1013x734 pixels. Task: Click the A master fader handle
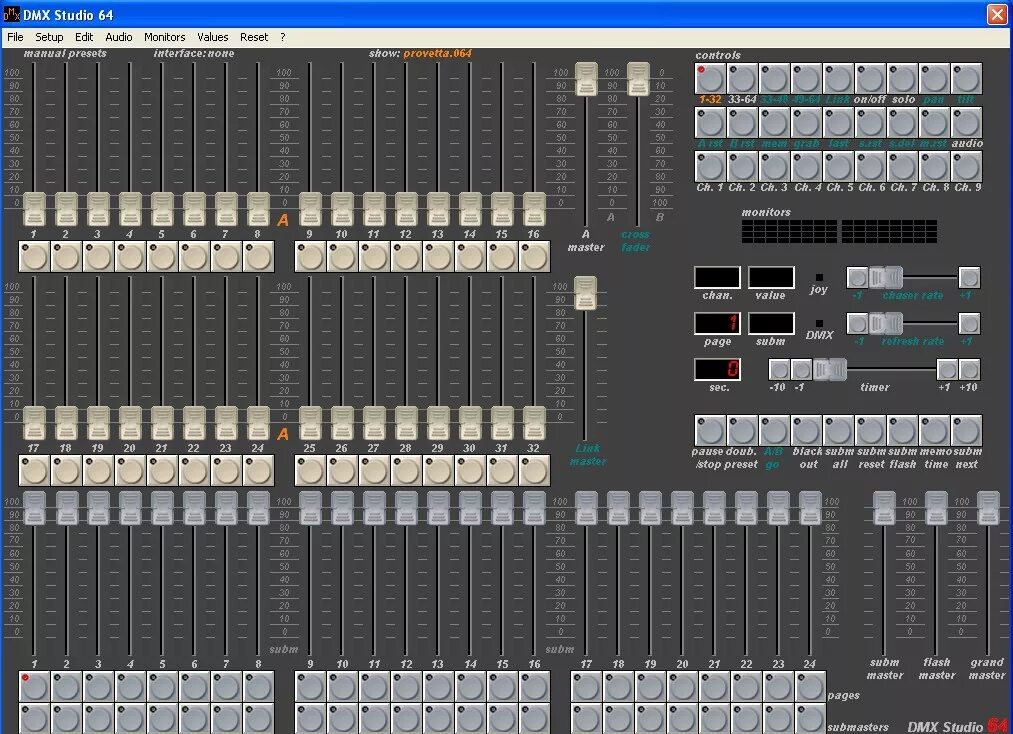pyautogui.click(x=587, y=79)
